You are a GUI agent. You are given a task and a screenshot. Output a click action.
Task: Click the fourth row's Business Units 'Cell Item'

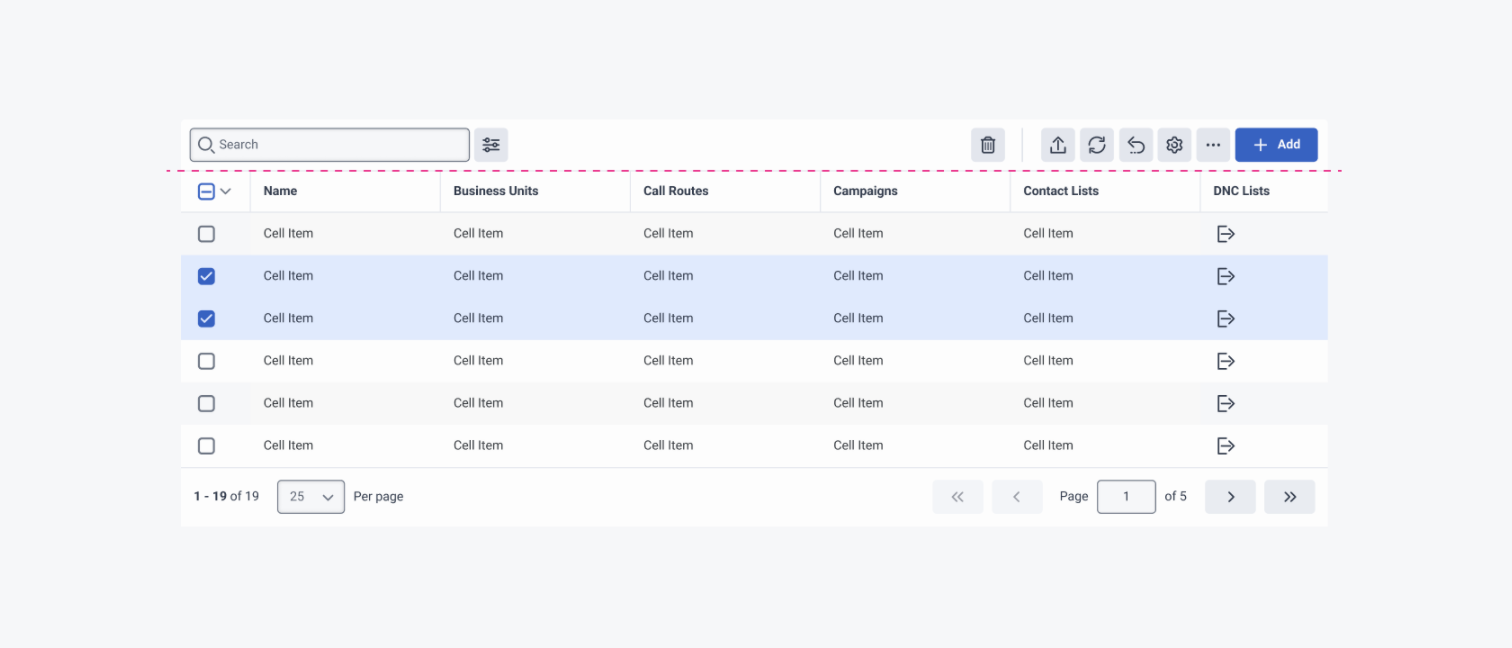(x=478, y=361)
